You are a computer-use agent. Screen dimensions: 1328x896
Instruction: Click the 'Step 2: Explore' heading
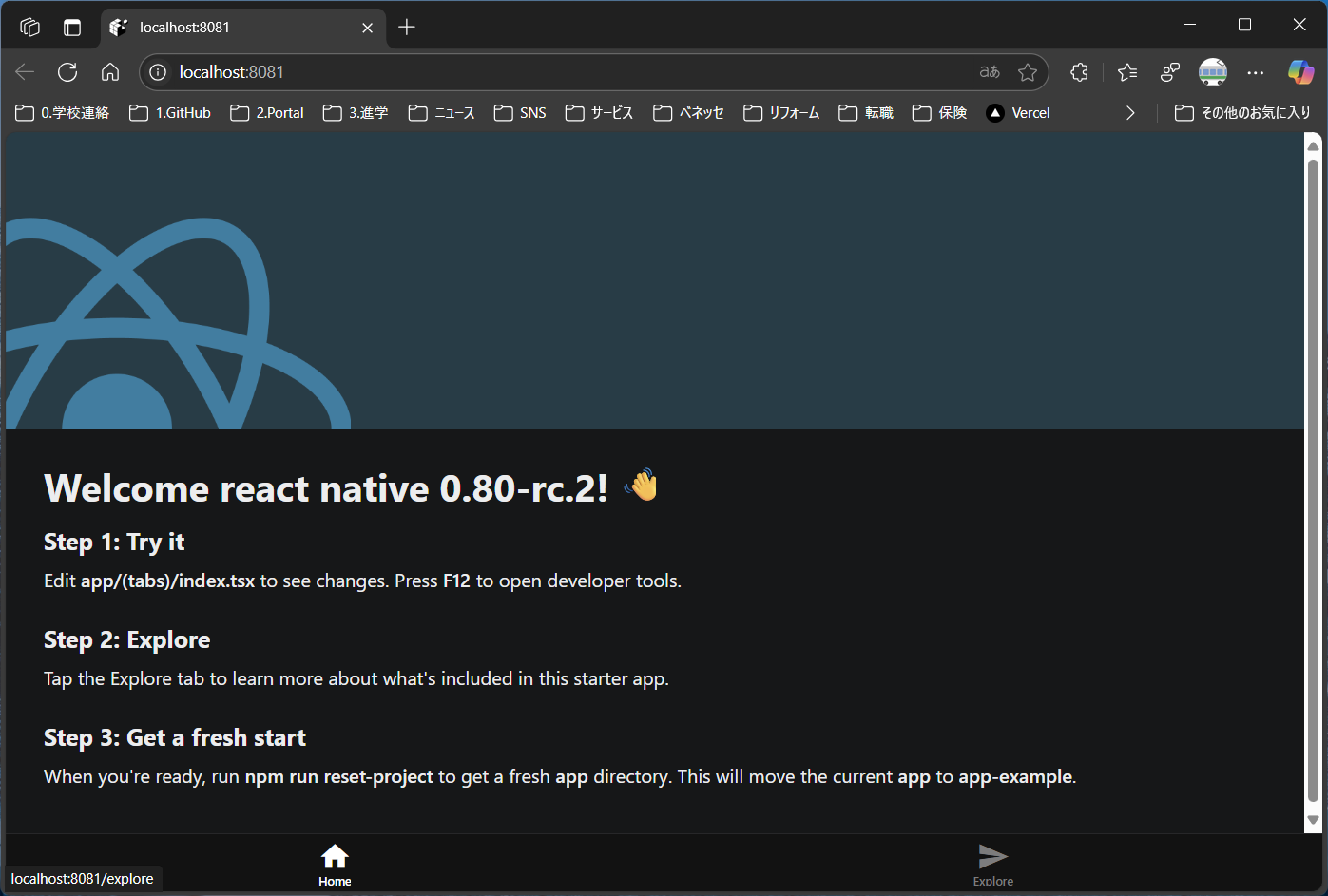point(127,640)
